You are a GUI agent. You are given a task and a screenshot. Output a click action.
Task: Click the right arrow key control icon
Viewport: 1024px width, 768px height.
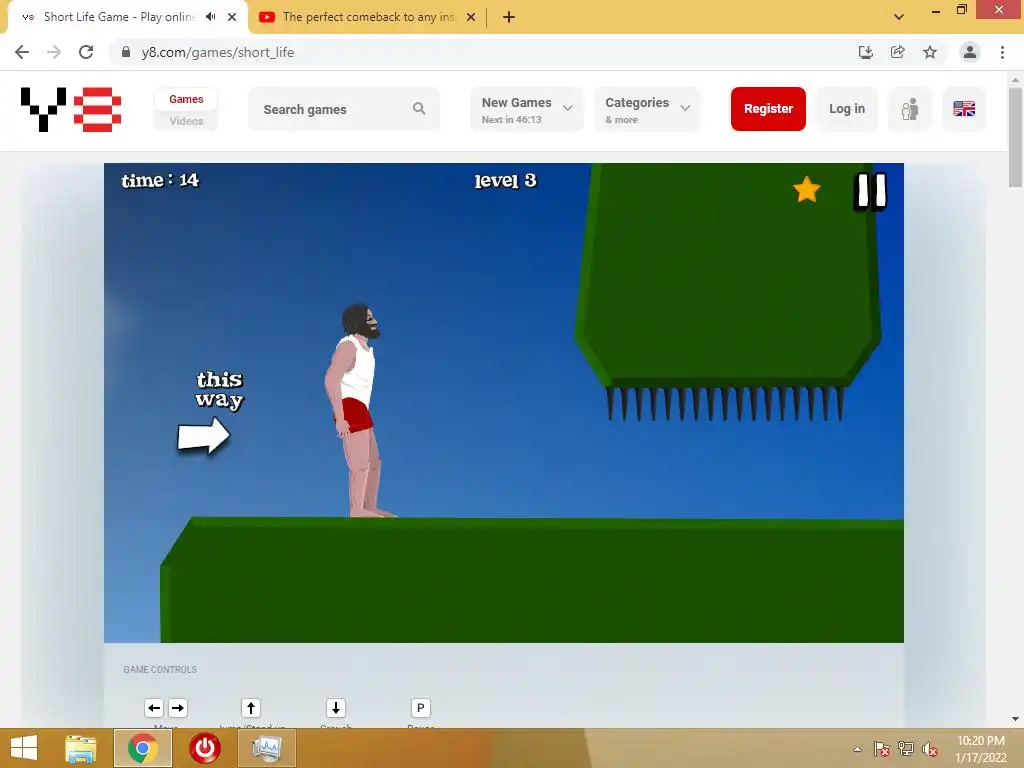pos(178,708)
